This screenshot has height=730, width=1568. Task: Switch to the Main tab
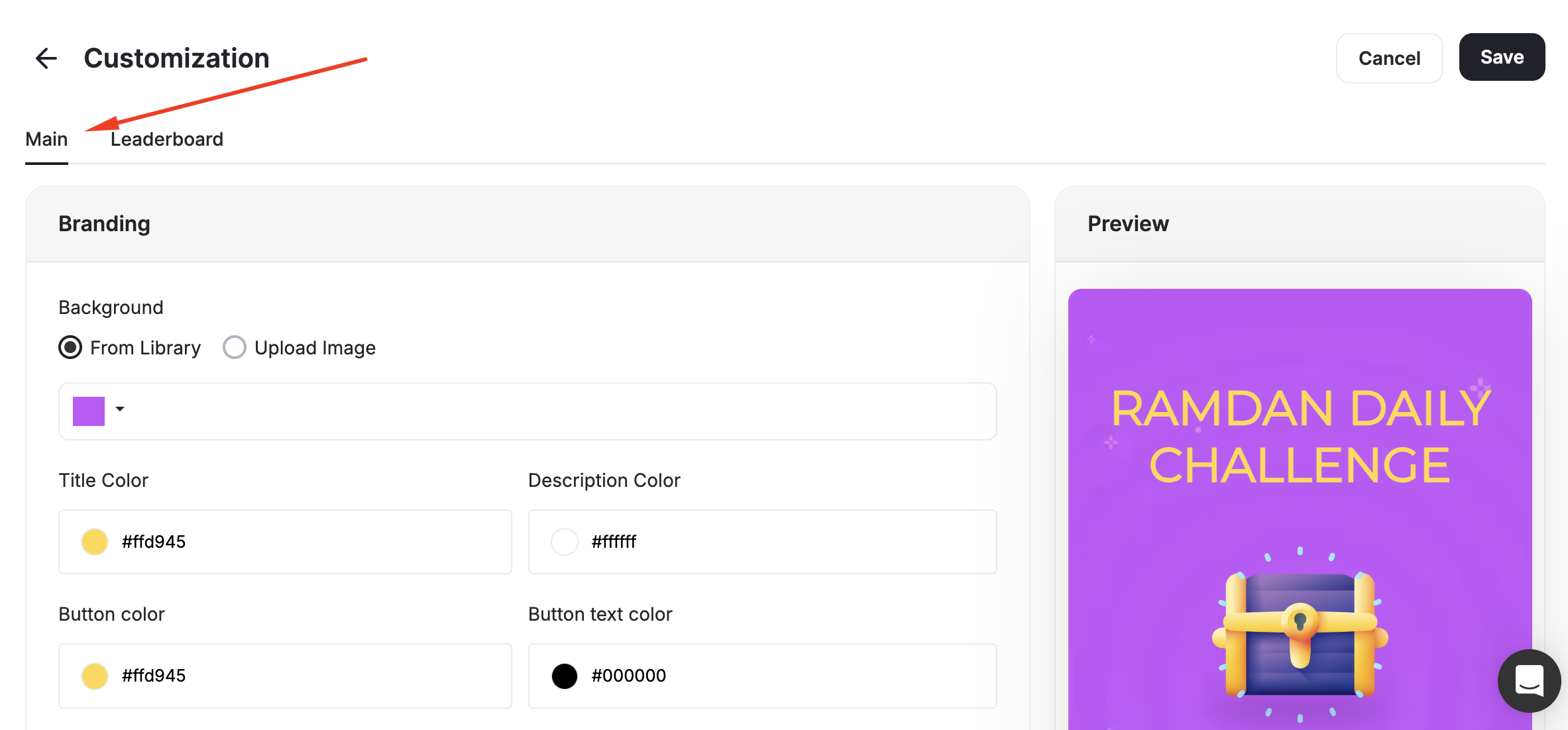point(46,139)
